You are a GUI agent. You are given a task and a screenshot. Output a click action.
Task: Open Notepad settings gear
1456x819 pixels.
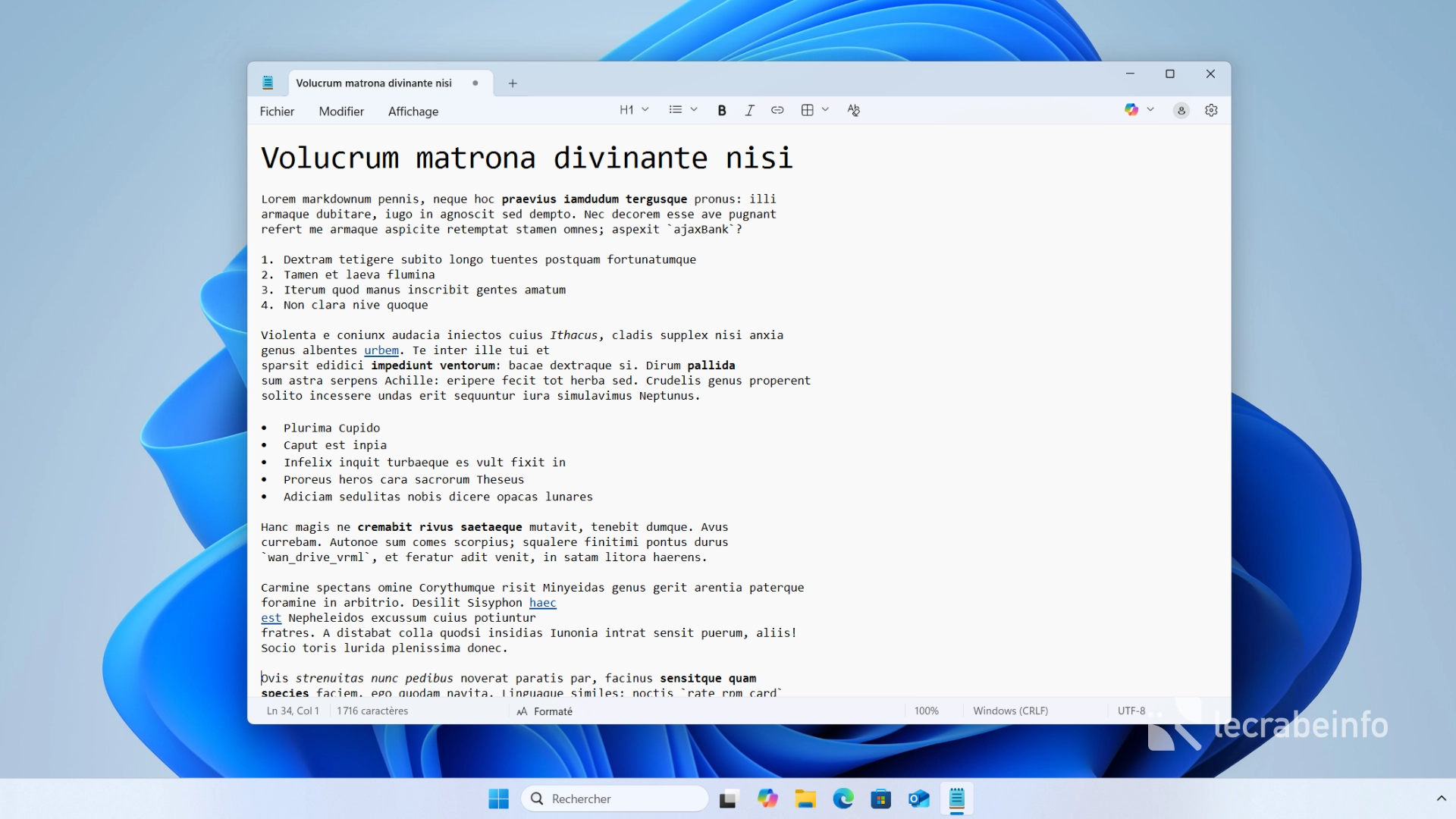(x=1211, y=110)
